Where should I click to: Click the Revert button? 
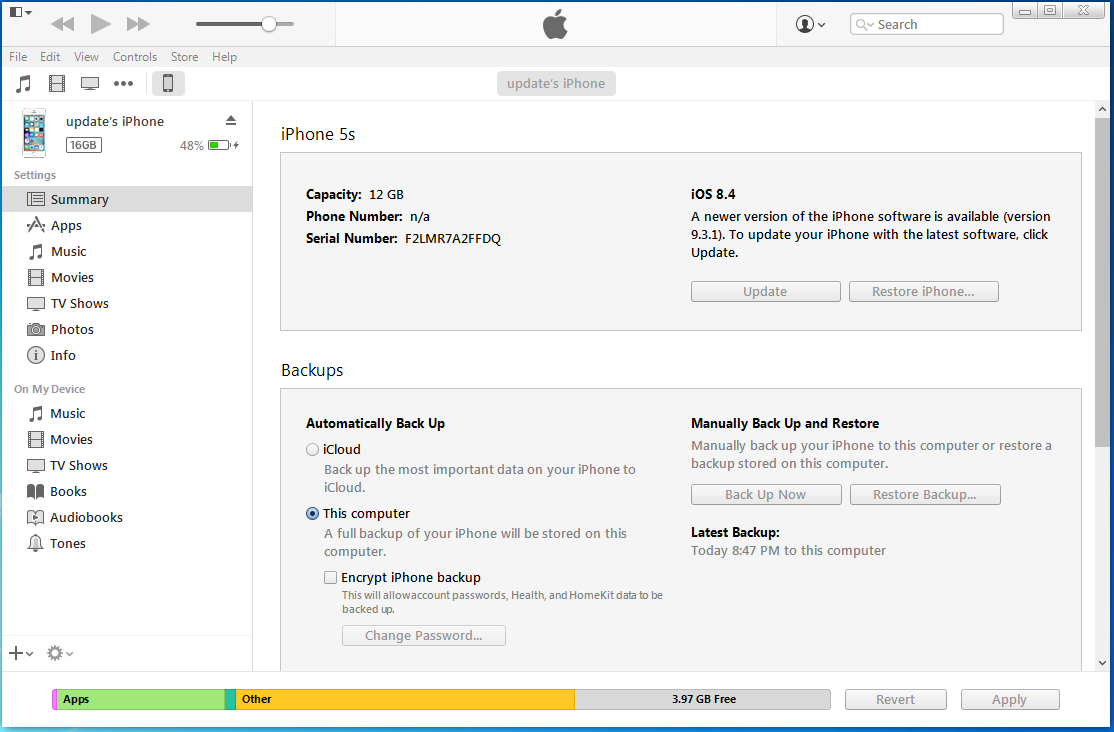point(895,699)
